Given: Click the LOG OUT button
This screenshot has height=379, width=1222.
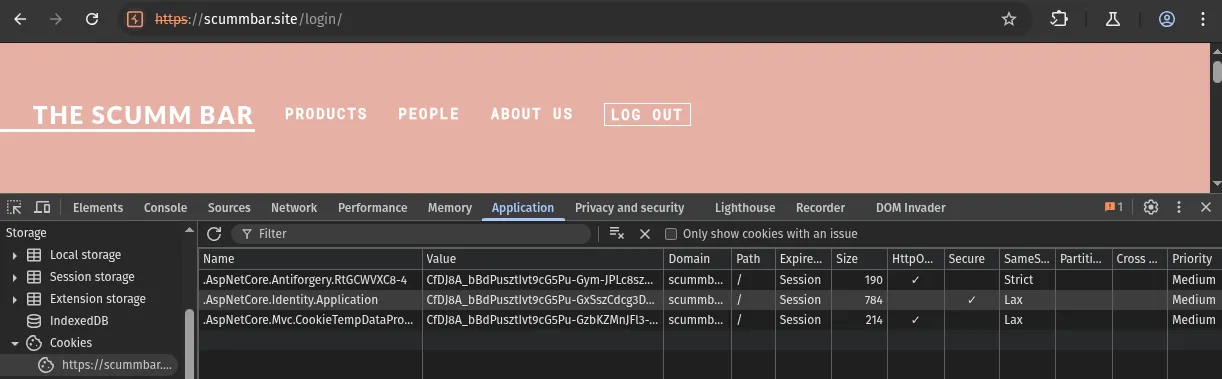Looking at the screenshot, I should point(647,114).
